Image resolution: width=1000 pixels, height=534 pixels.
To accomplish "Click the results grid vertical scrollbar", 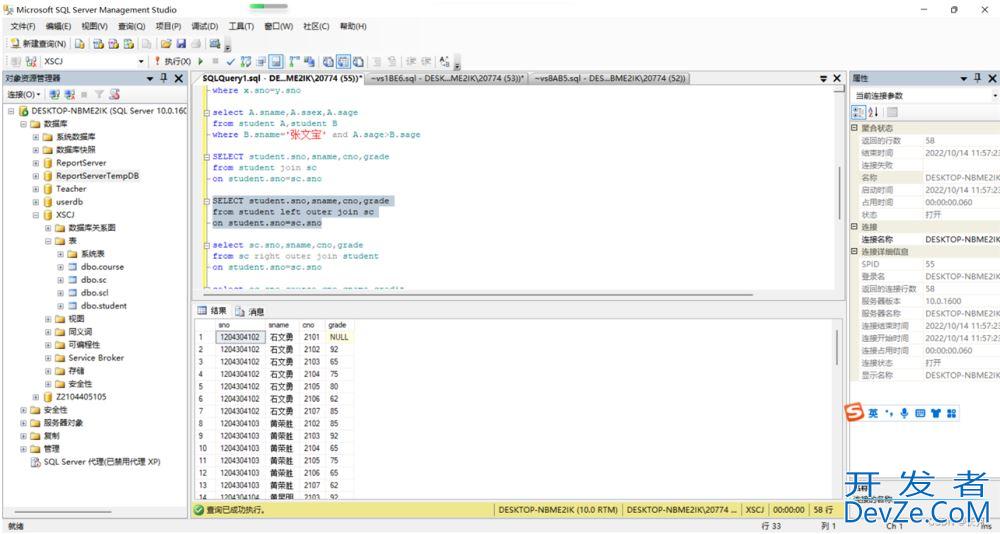I will click(837, 348).
